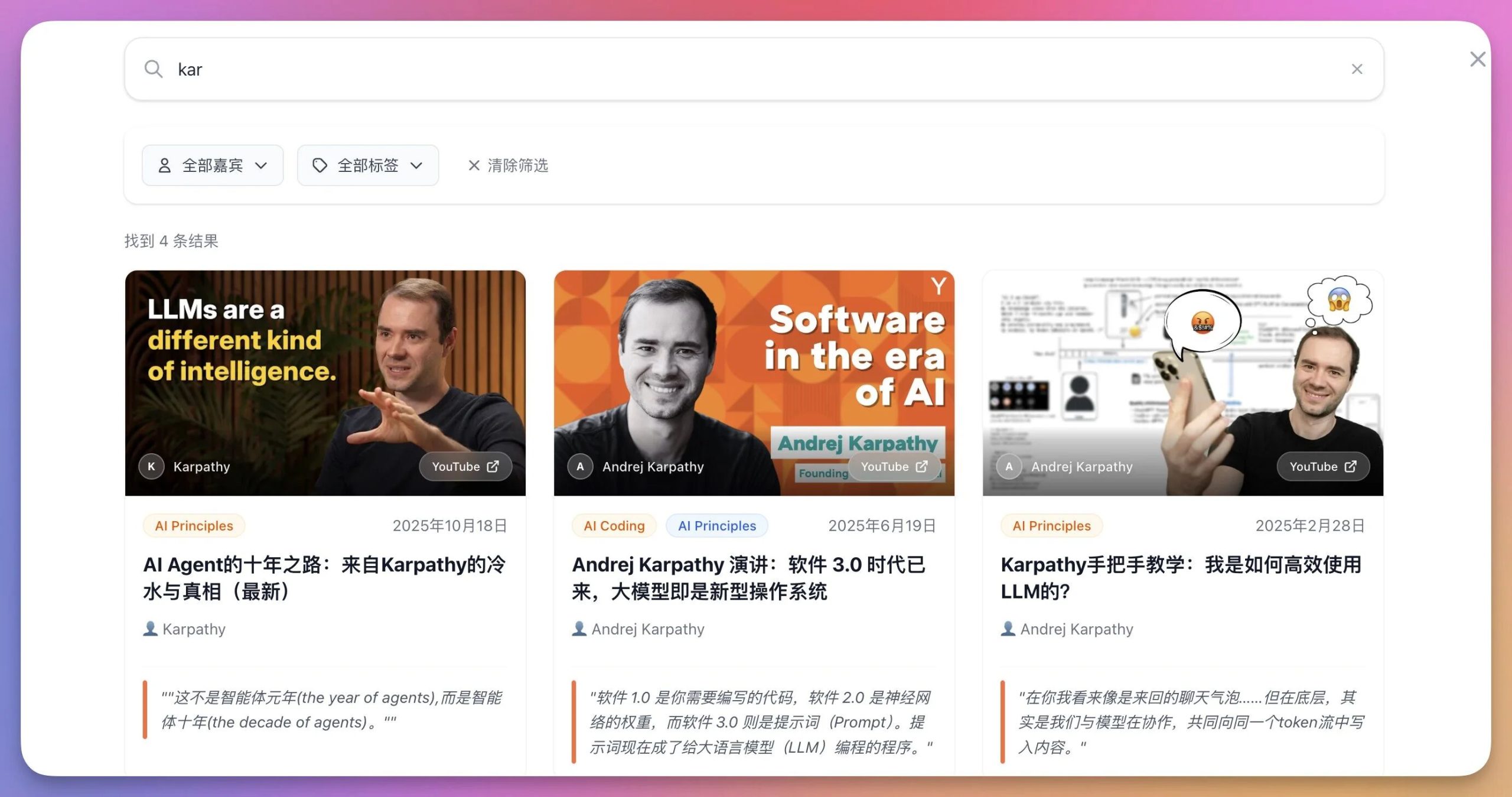Open YouTube link on LLMs intelligence video
The width and height of the screenshot is (1512, 797).
tap(465, 467)
